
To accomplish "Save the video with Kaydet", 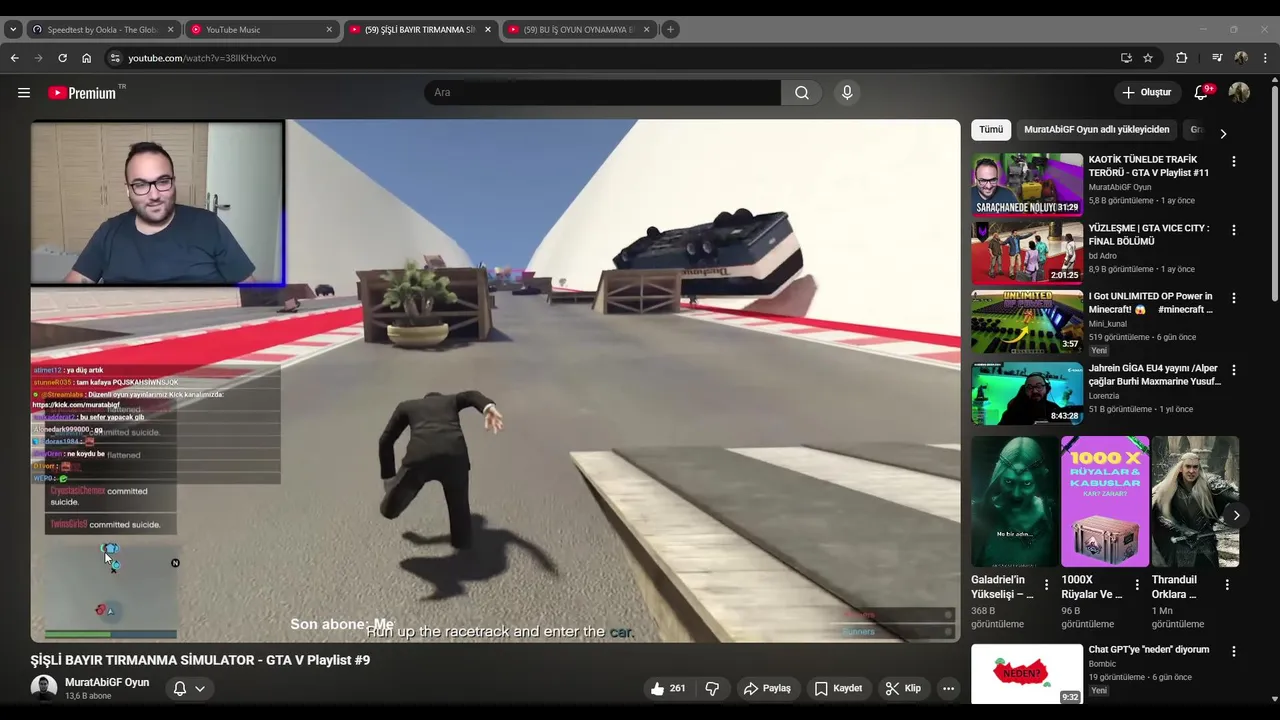I will tap(838, 688).
